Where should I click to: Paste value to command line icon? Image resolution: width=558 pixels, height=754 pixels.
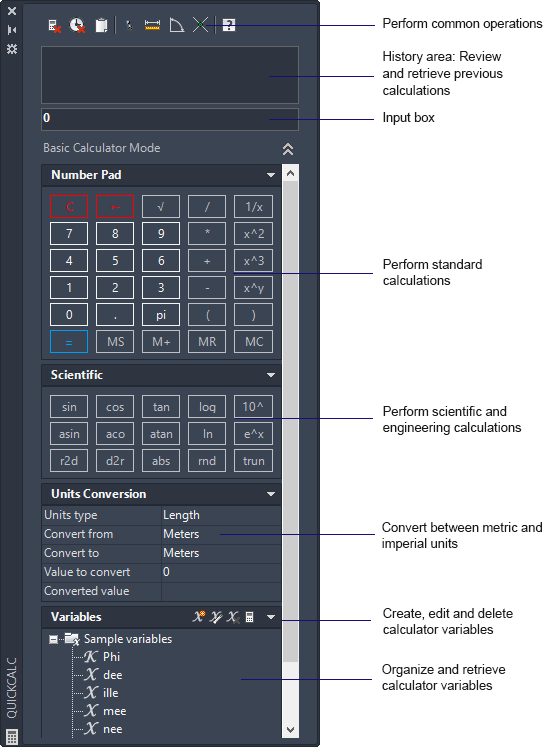[x=101, y=25]
